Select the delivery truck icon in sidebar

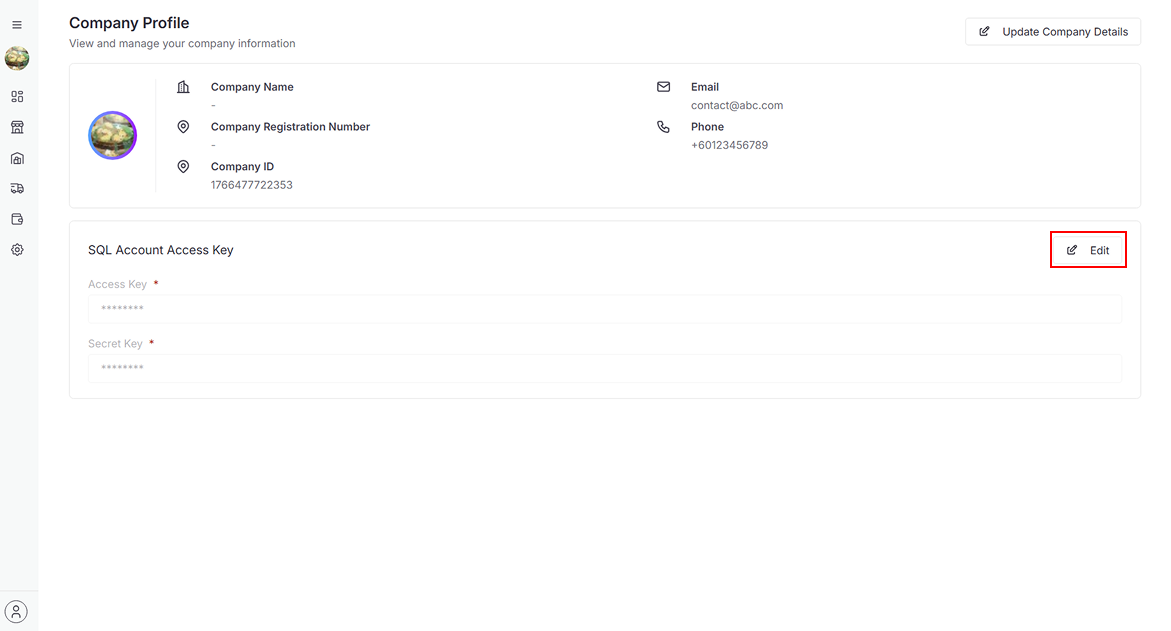tap(17, 188)
